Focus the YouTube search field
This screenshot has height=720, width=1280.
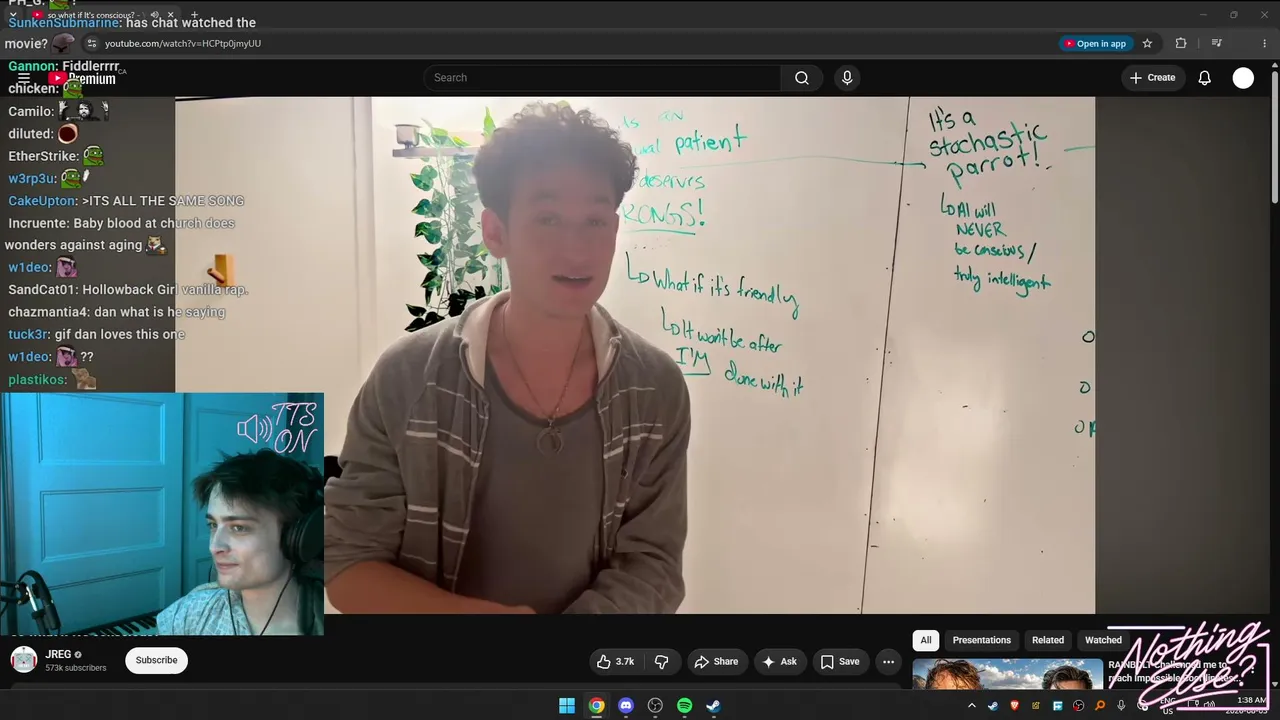pyautogui.click(x=602, y=78)
